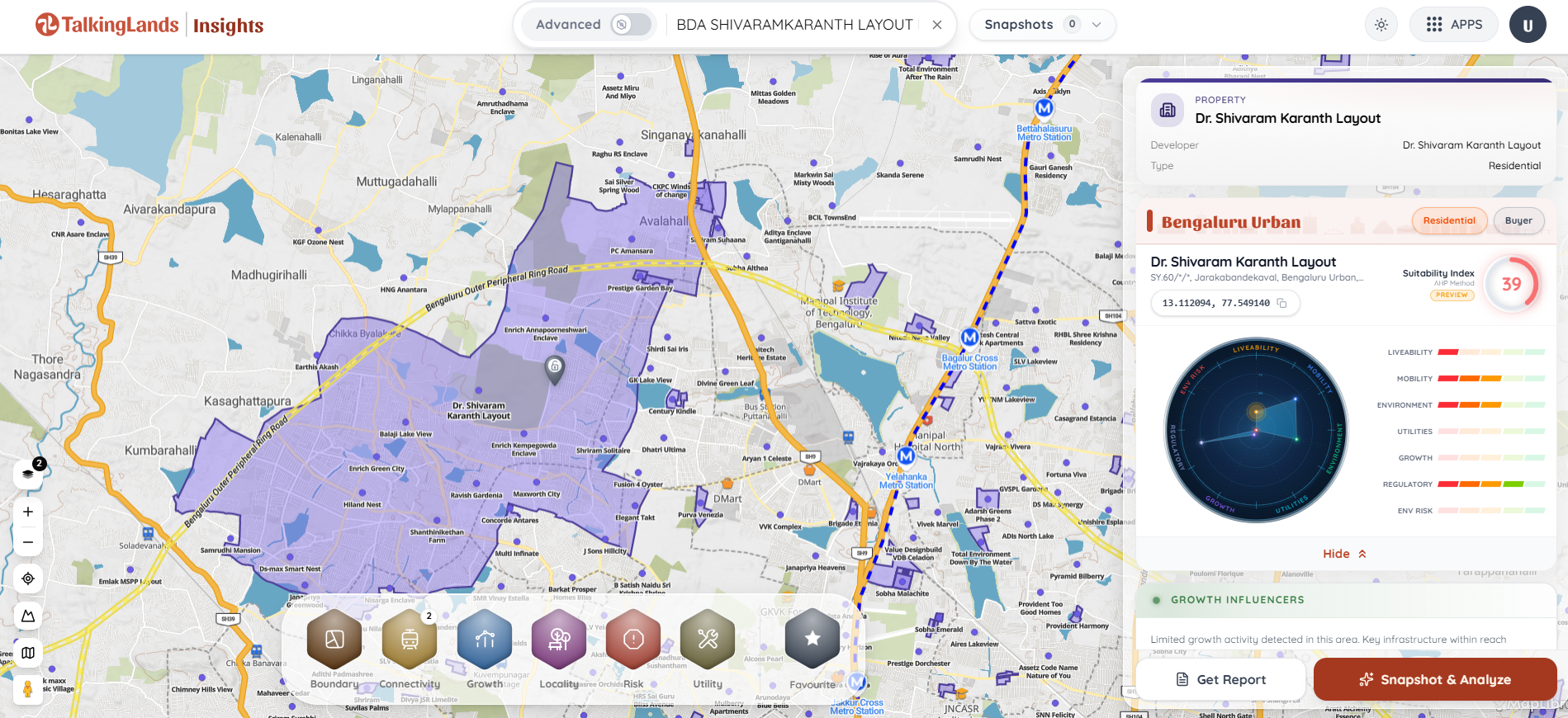This screenshot has height=718, width=1568.
Task: Open the basemap style switcher
Action: (28, 653)
